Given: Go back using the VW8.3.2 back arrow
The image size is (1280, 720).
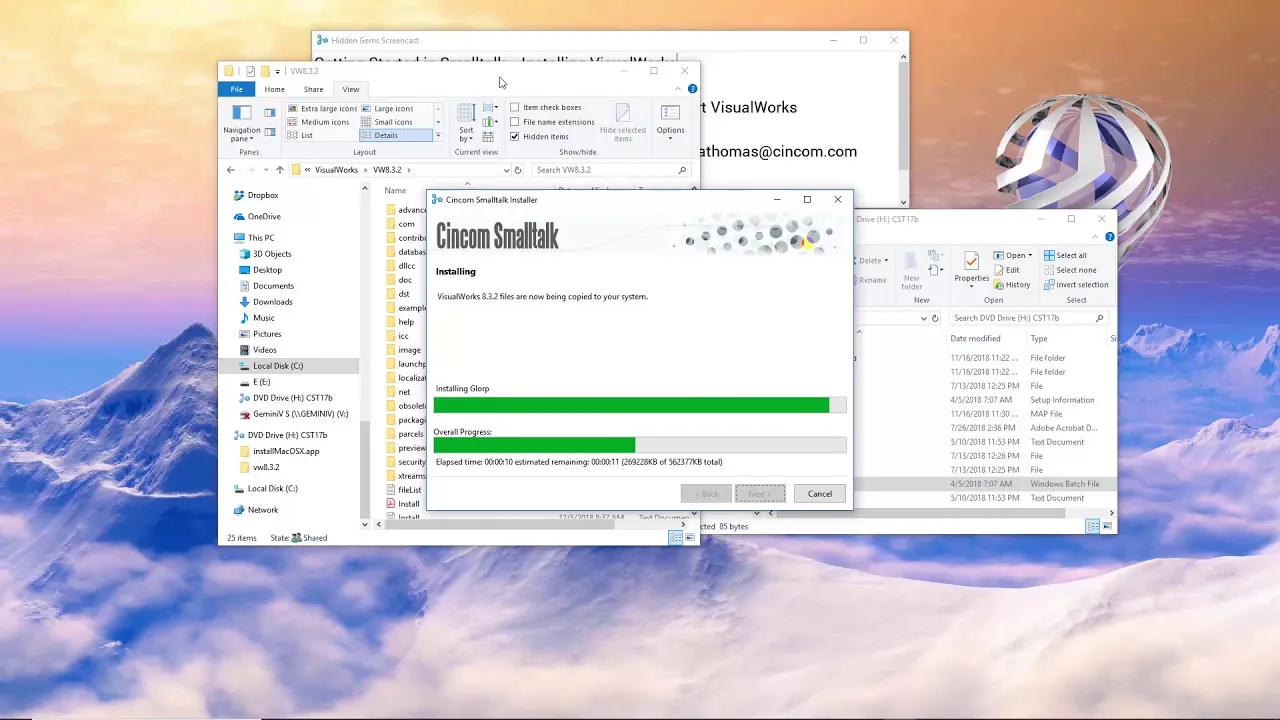Looking at the screenshot, I should click(x=231, y=170).
